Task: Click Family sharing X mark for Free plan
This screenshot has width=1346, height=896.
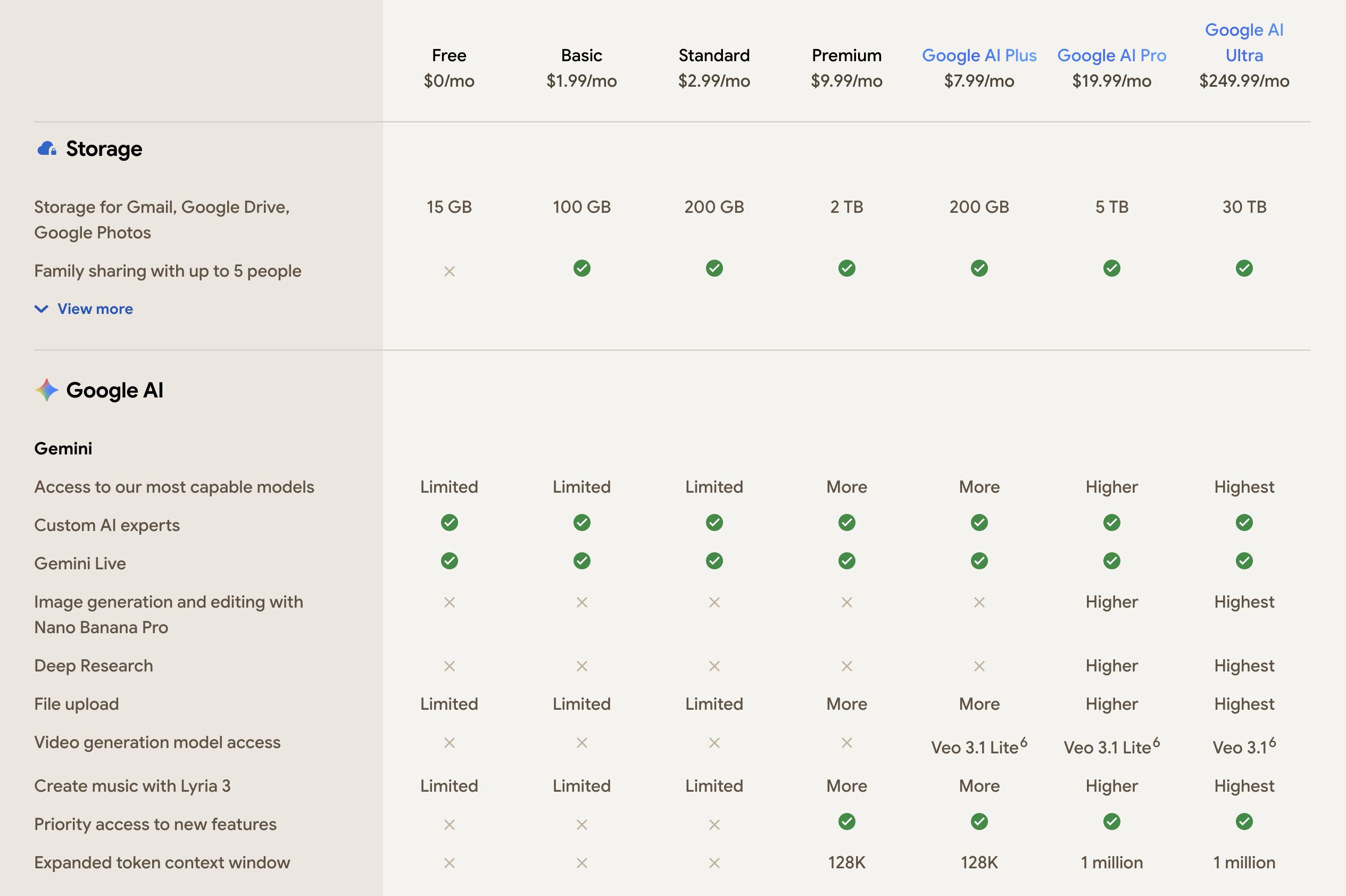Action: (x=449, y=271)
